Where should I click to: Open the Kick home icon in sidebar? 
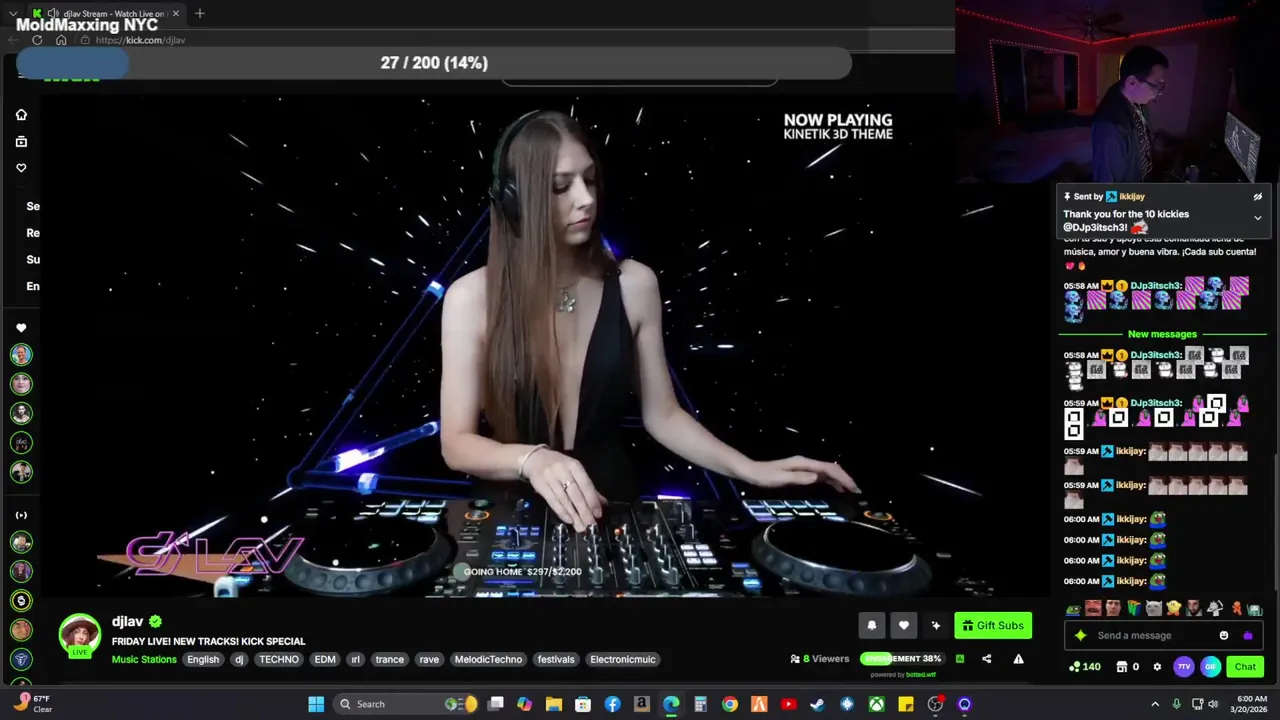[21, 115]
